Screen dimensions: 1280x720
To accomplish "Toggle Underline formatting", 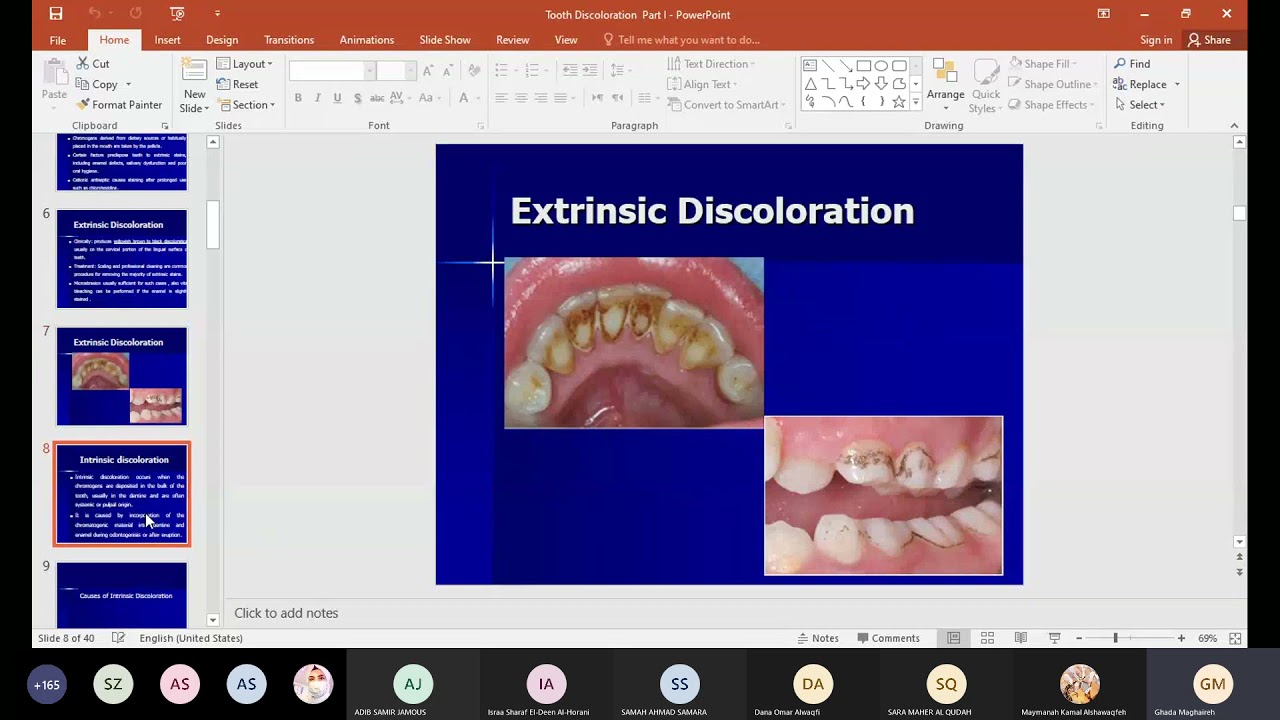I will [x=337, y=98].
